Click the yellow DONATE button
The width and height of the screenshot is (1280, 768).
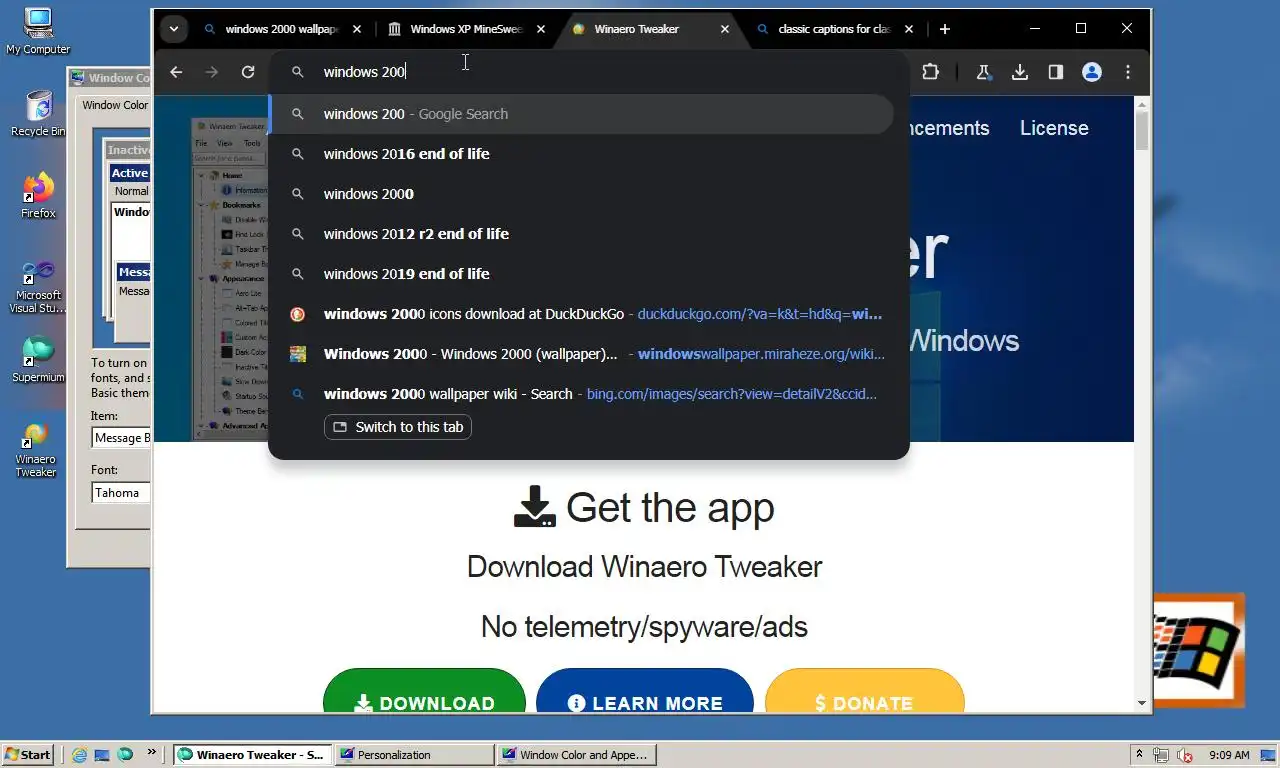click(x=864, y=692)
